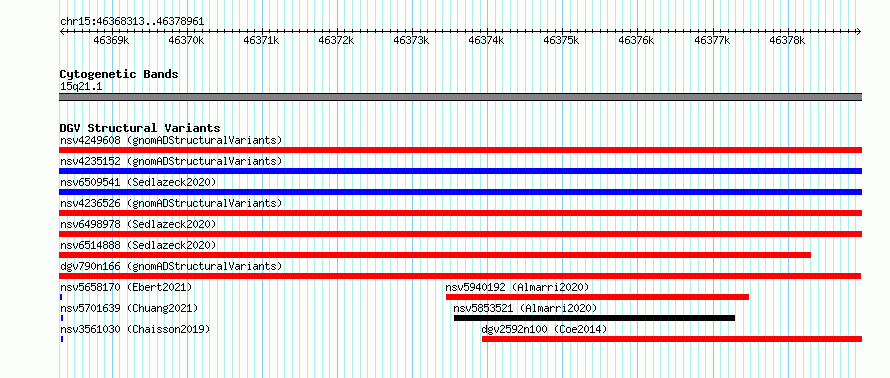Click the 46378k ruler tick label
The width and height of the screenshot is (890, 378).
pos(787,41)
